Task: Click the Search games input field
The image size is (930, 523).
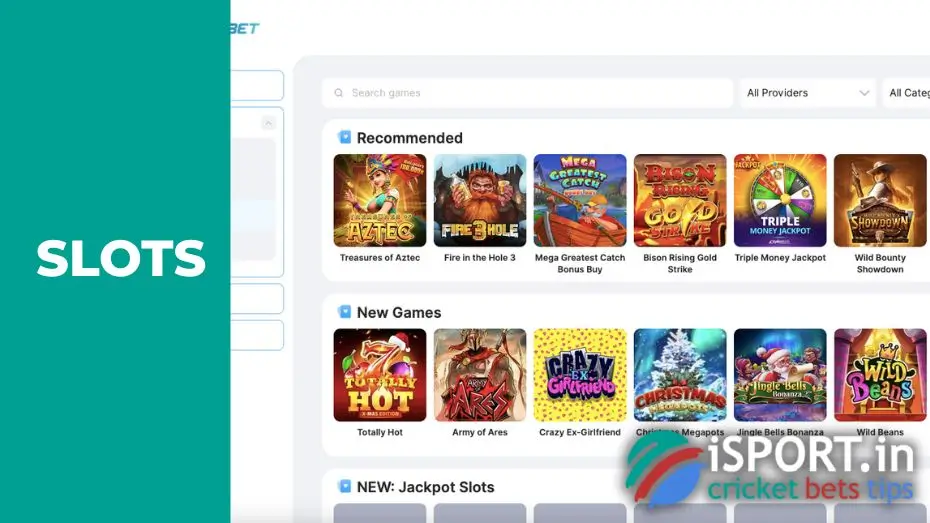Action: coord(527,93)
